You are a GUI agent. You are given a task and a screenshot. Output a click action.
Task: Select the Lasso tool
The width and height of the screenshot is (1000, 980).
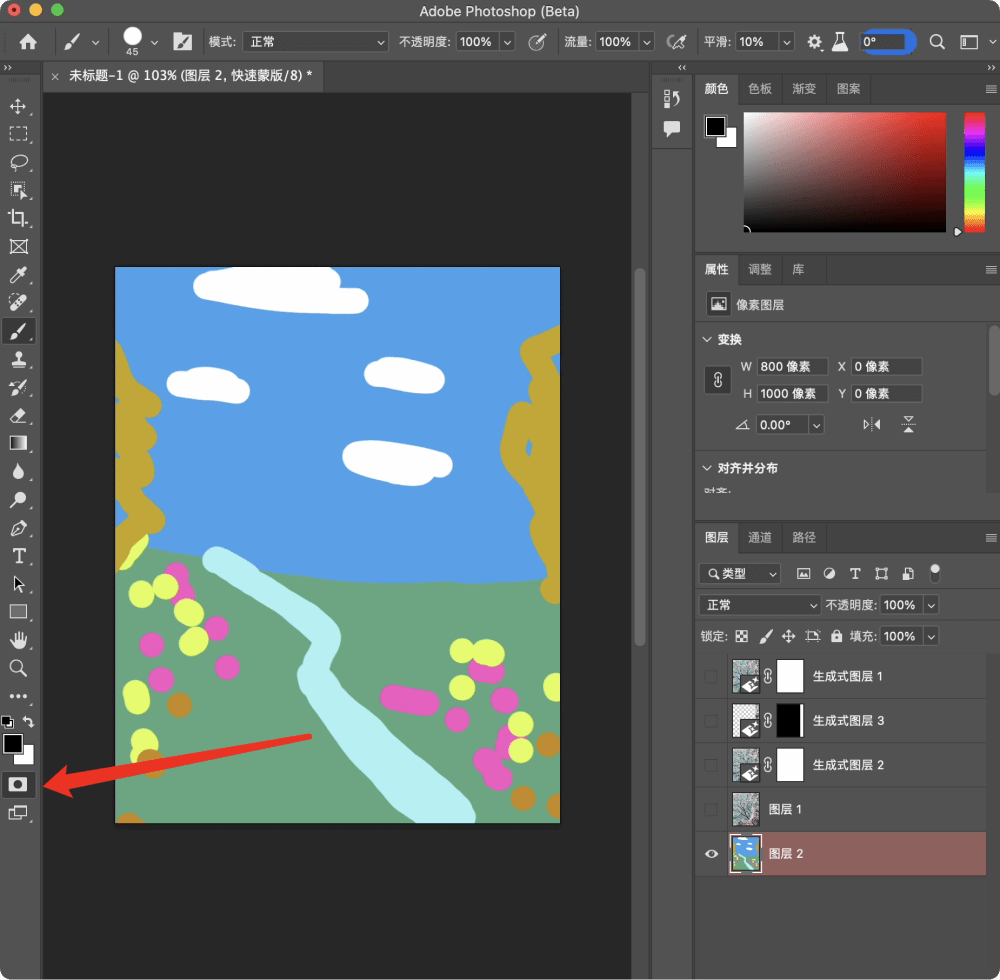[x=19, y=163]
